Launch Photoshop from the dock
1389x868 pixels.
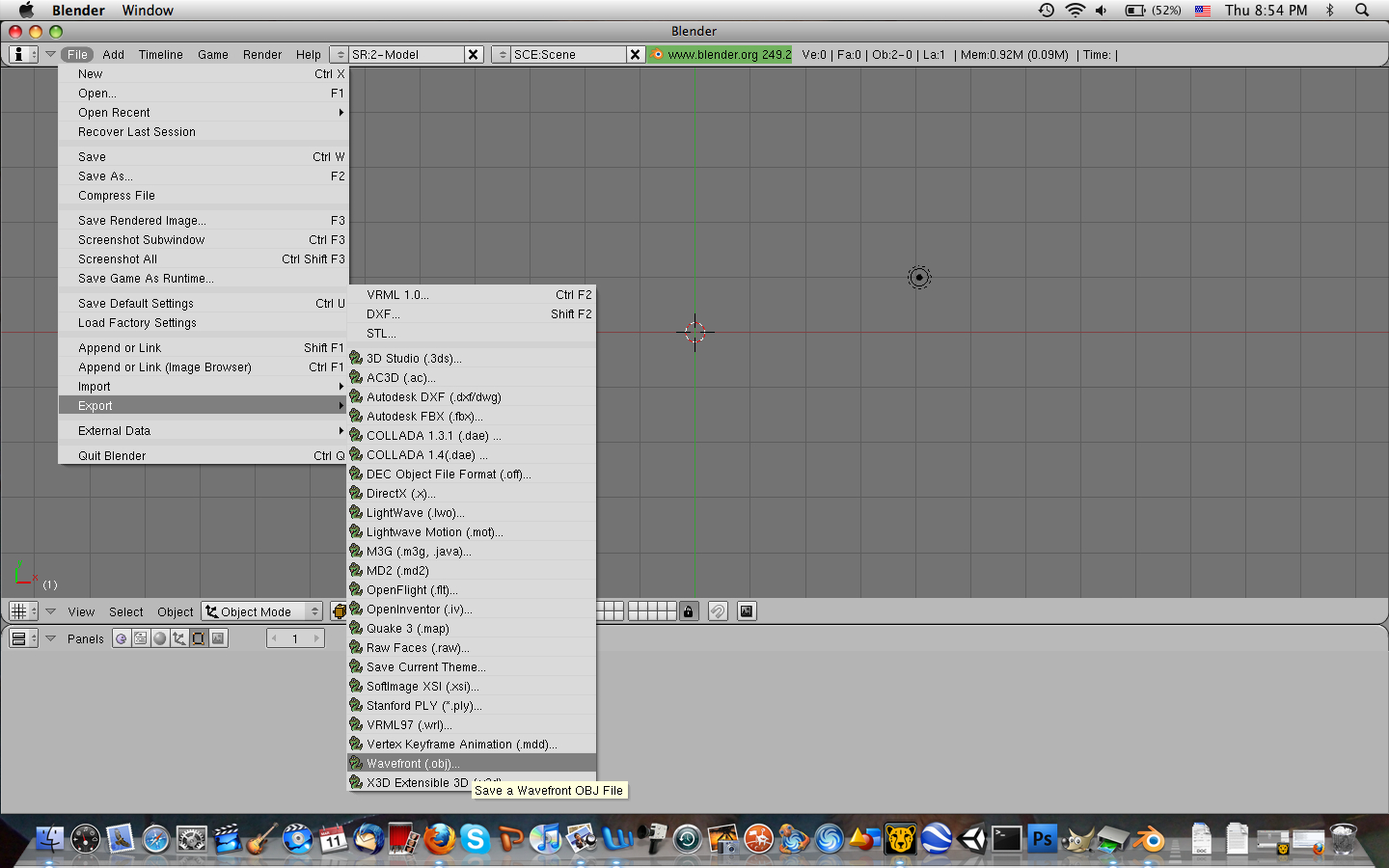tap(1042, 839)
